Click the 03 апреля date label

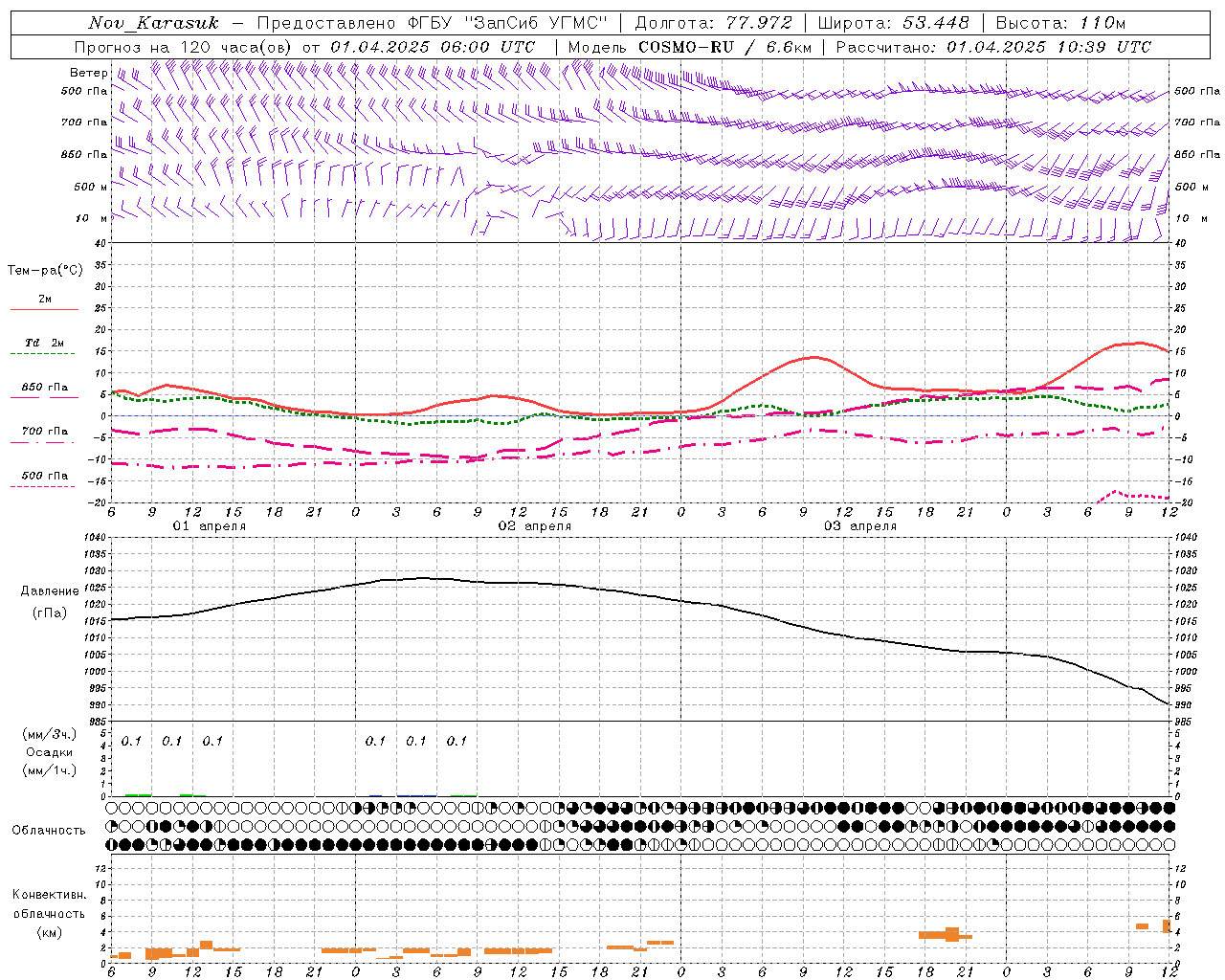point(859,526)
